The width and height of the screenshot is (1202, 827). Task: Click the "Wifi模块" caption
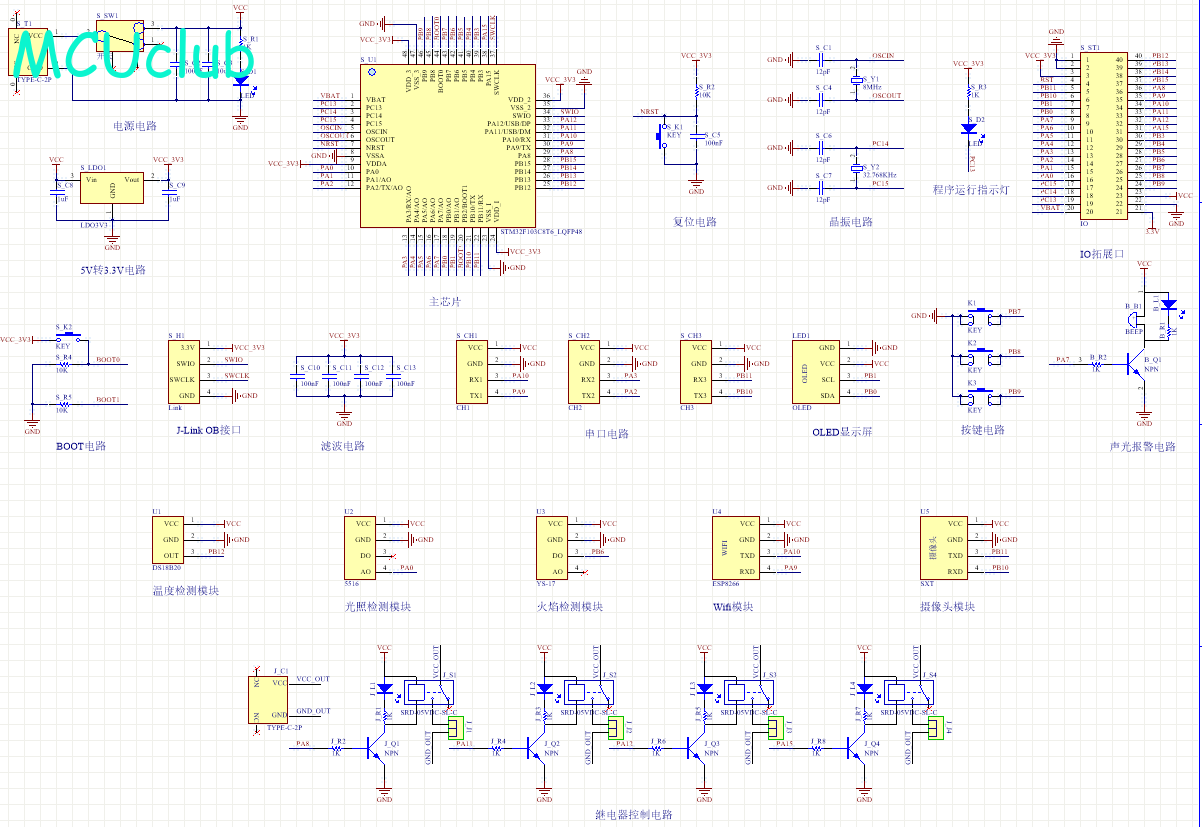coord(733,606)
